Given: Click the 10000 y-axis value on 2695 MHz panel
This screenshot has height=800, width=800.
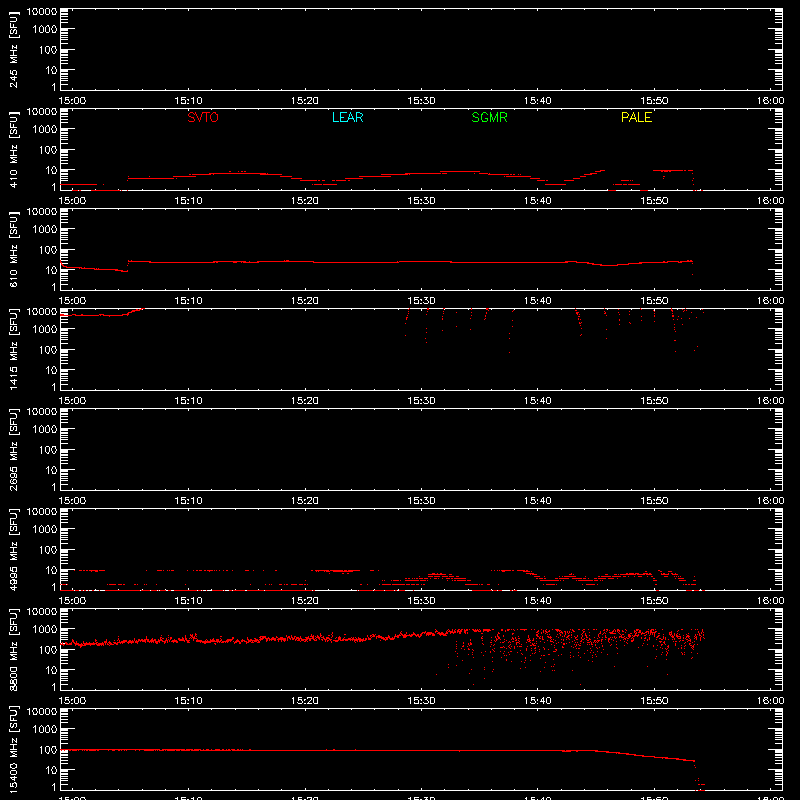Looking at the screenshot, I should pyautogui.click(x=42, y=412).
